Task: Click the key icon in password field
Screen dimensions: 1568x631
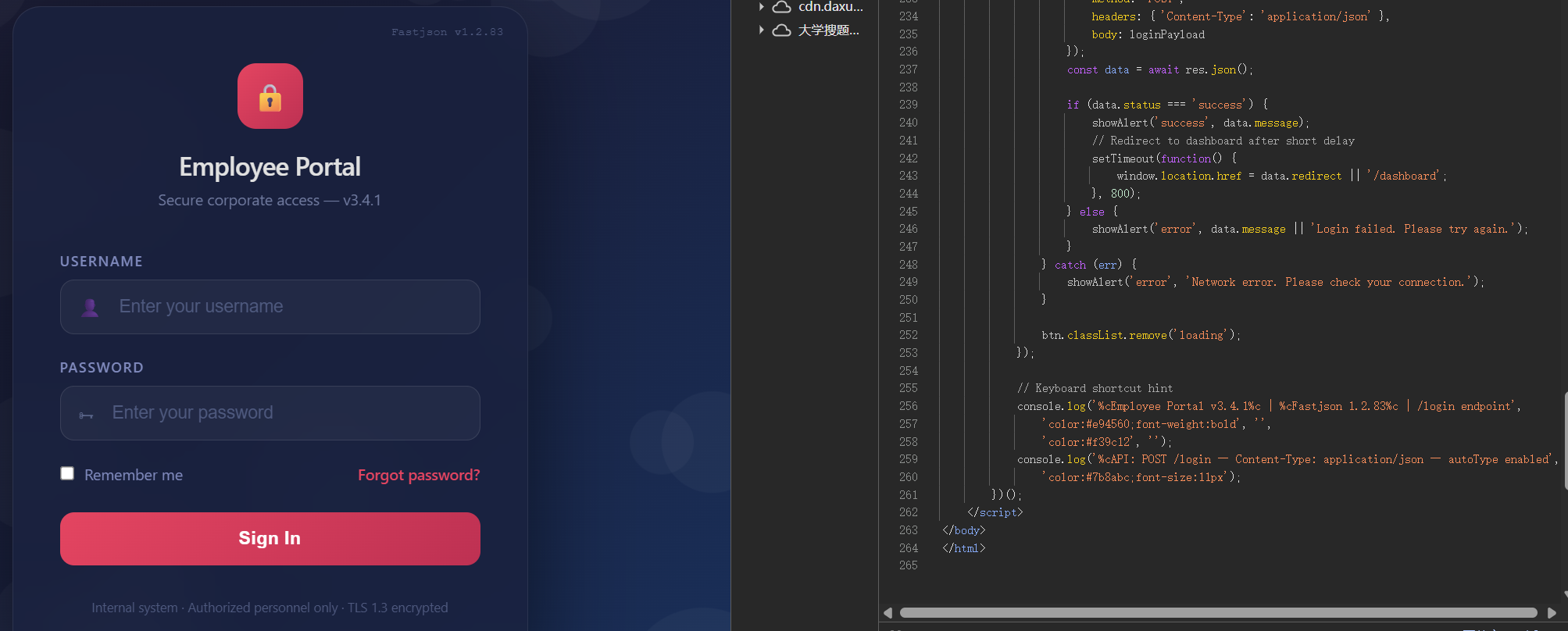Action: (x=86, y=415)
